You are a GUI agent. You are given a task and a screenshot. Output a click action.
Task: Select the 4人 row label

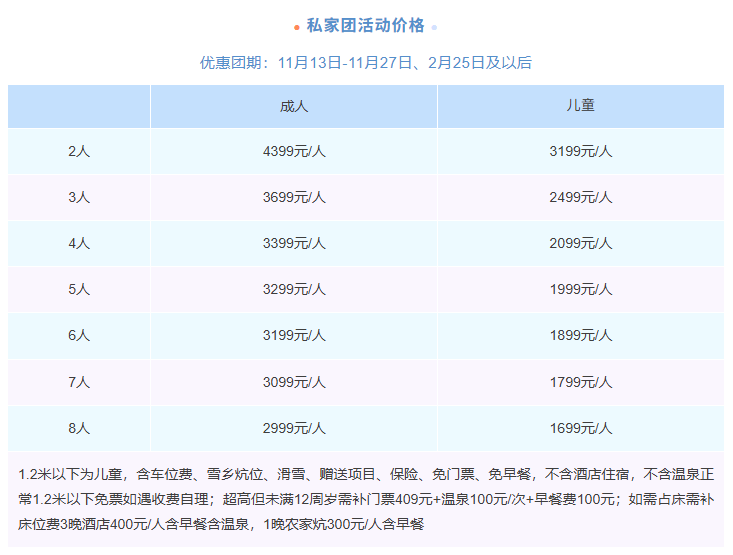pos(79,243)
